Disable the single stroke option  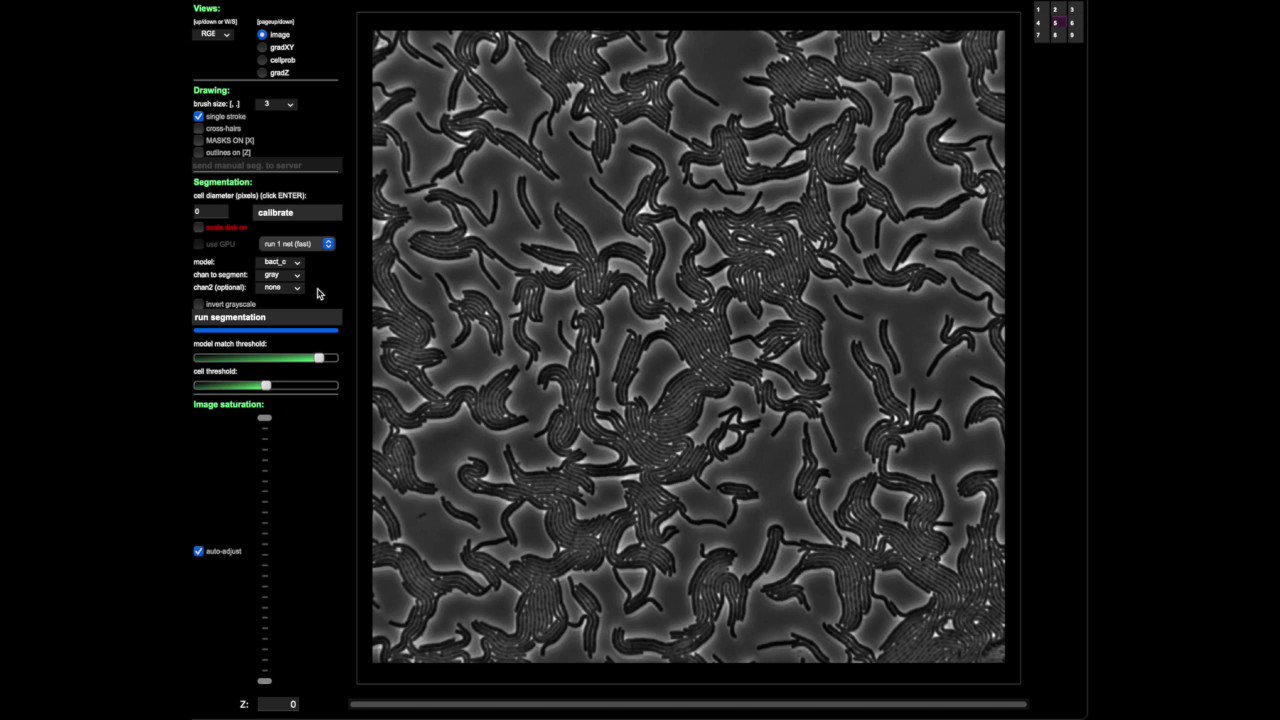point(198,116)
